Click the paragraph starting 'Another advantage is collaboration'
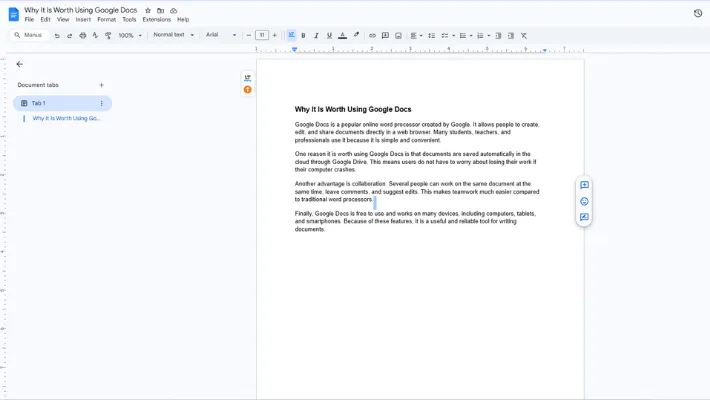710x400 pixels. (417, 192)
